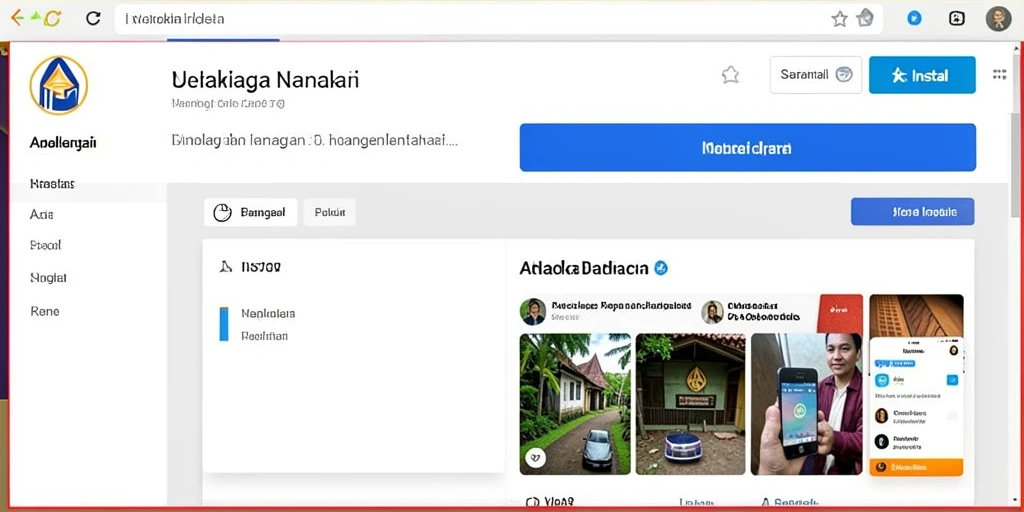Open the share icon beside the bookmark star
1024x512 pixels.
(865, 18)
